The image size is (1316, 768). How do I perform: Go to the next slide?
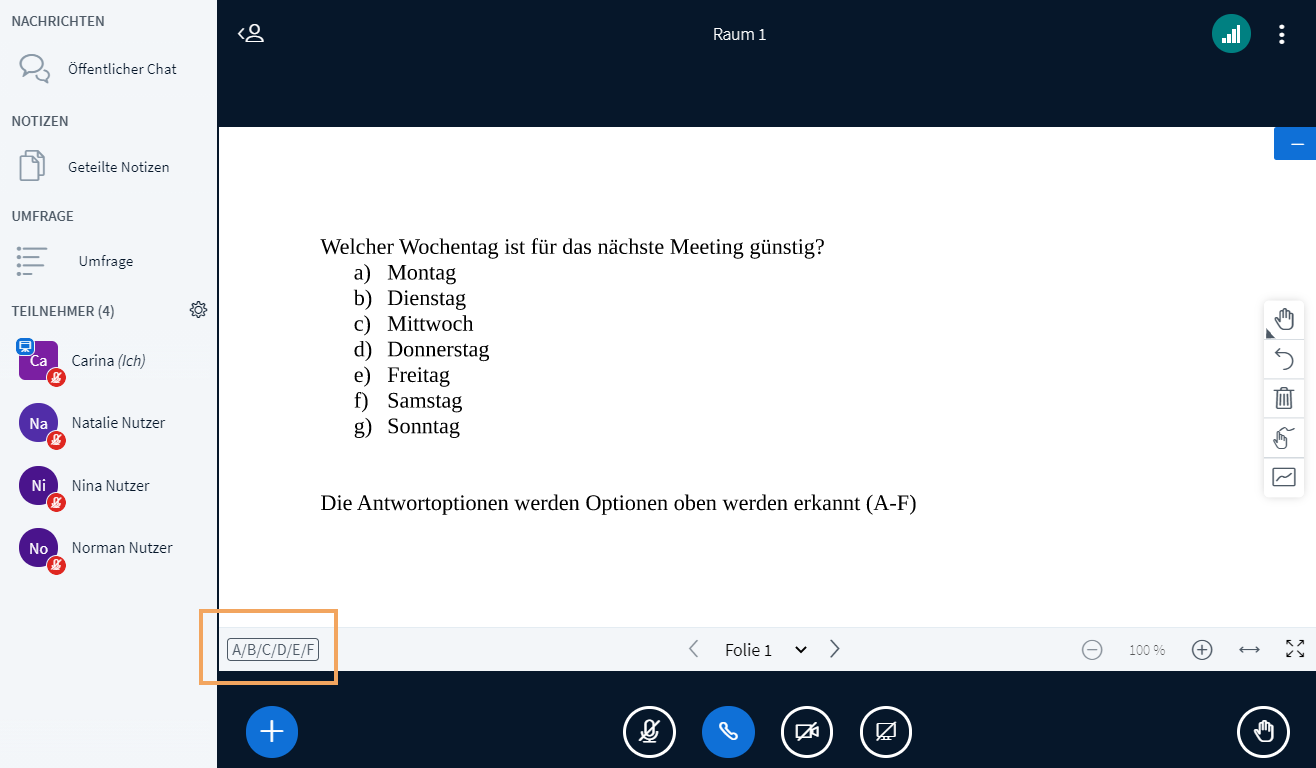pos(834,649)
